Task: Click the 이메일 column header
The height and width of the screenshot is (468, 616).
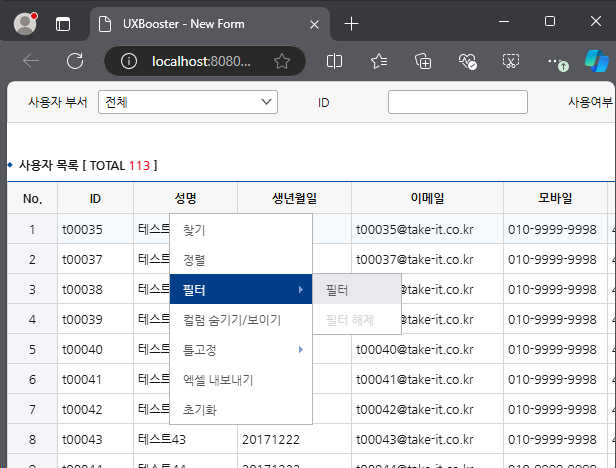Action: click(x=427, y=198)
